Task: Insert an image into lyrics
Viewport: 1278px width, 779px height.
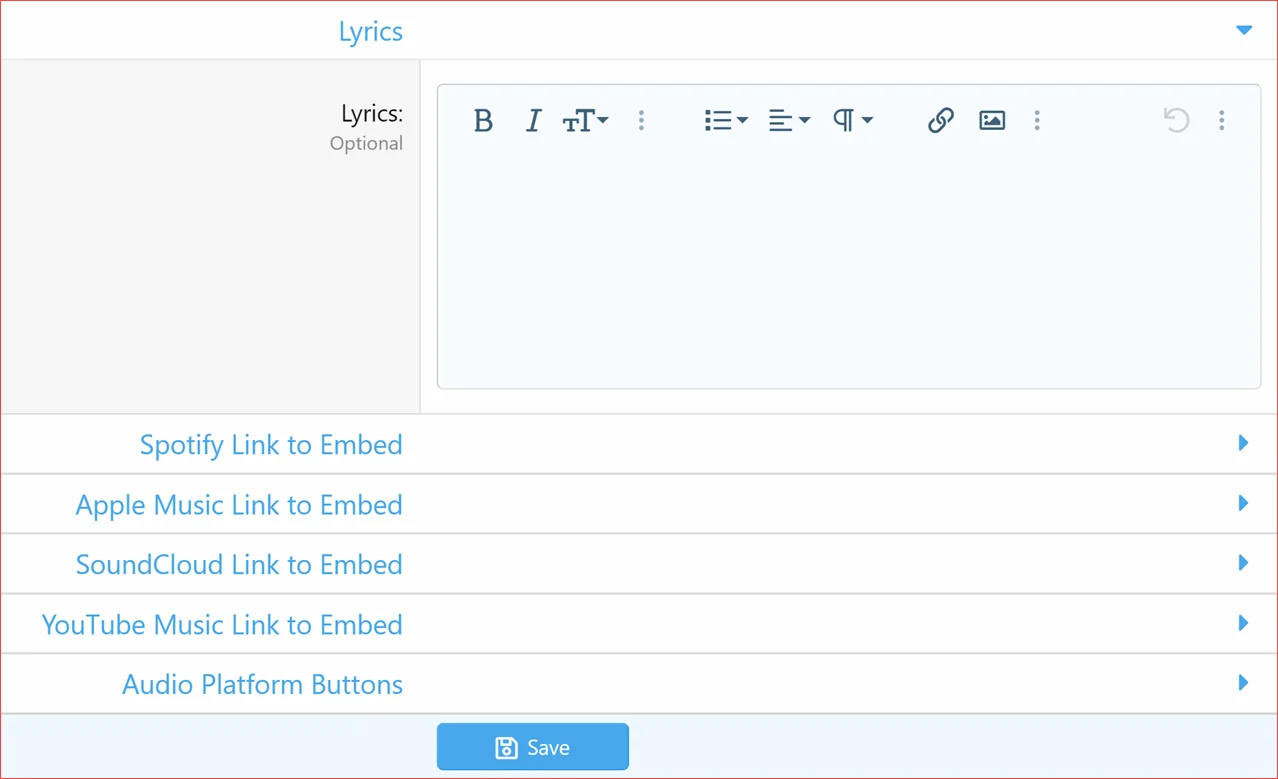Action: pos(992,121)
